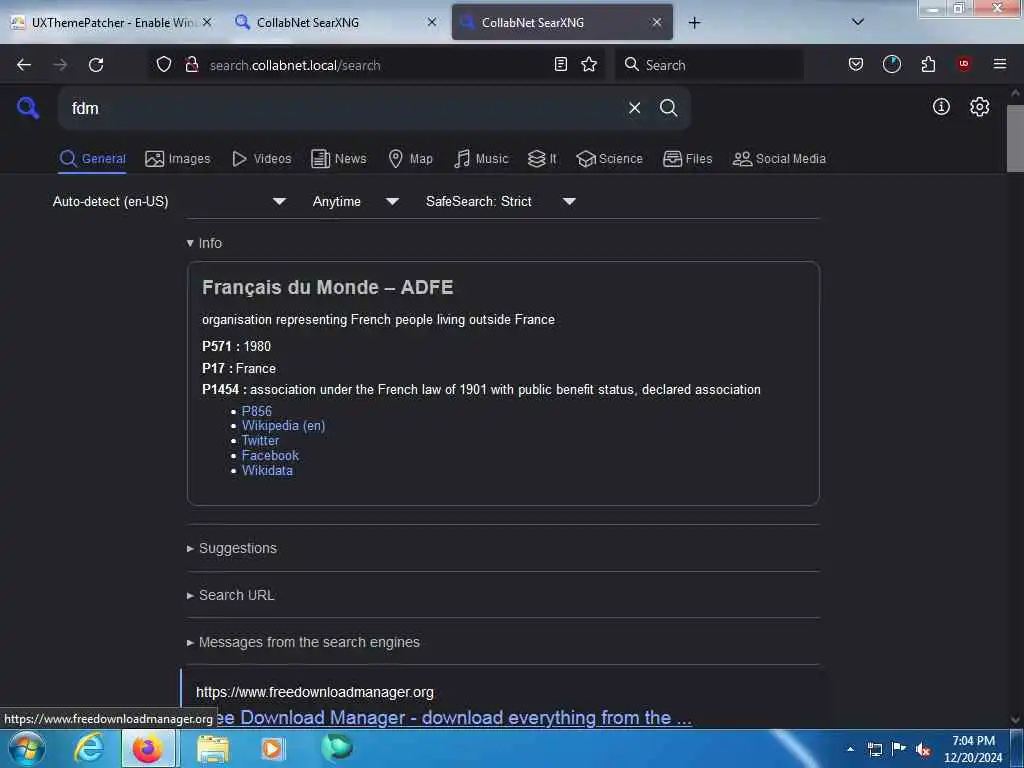Screen dimensions: 1024x768
Task: Click the page vertical scrollbar thumb
Action: [x=1015, y=137]
